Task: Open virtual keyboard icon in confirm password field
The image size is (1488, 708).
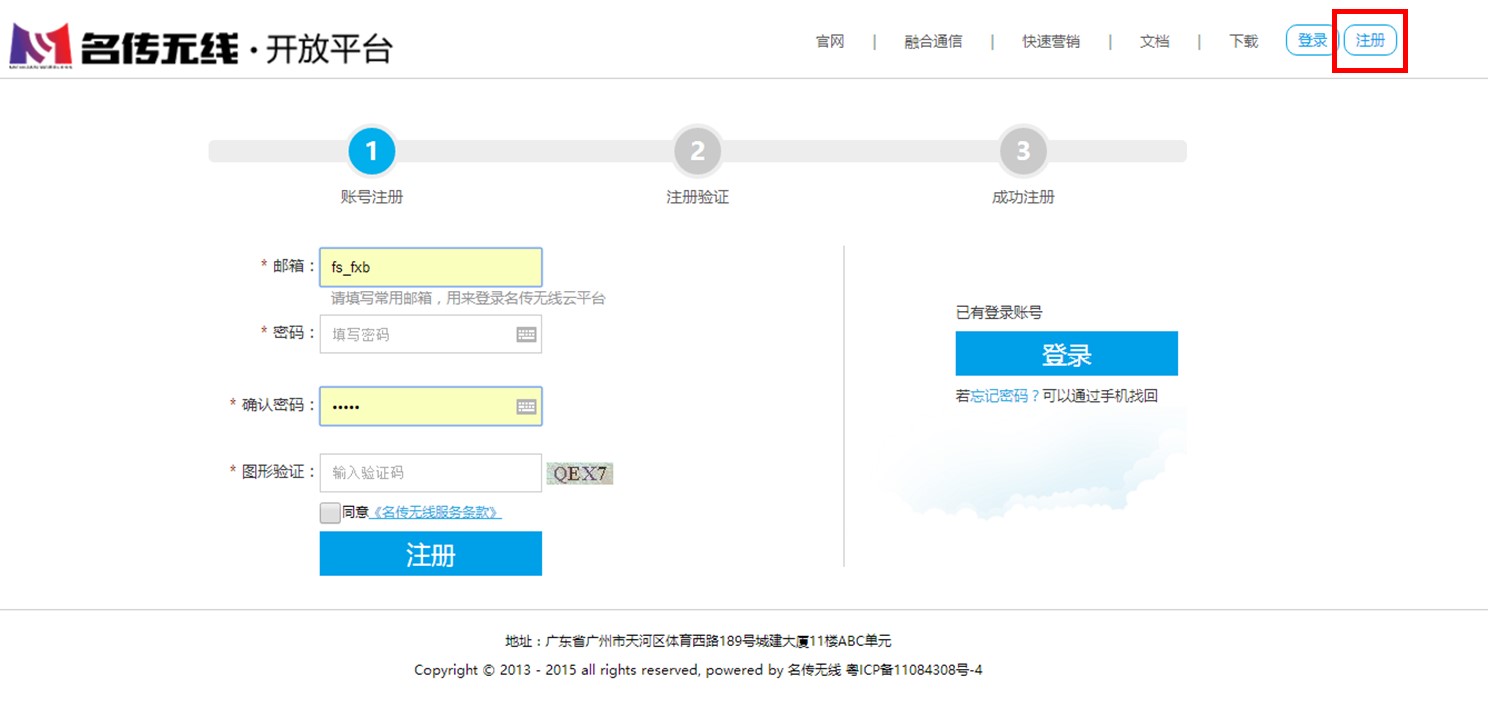Action: [526, 407]
